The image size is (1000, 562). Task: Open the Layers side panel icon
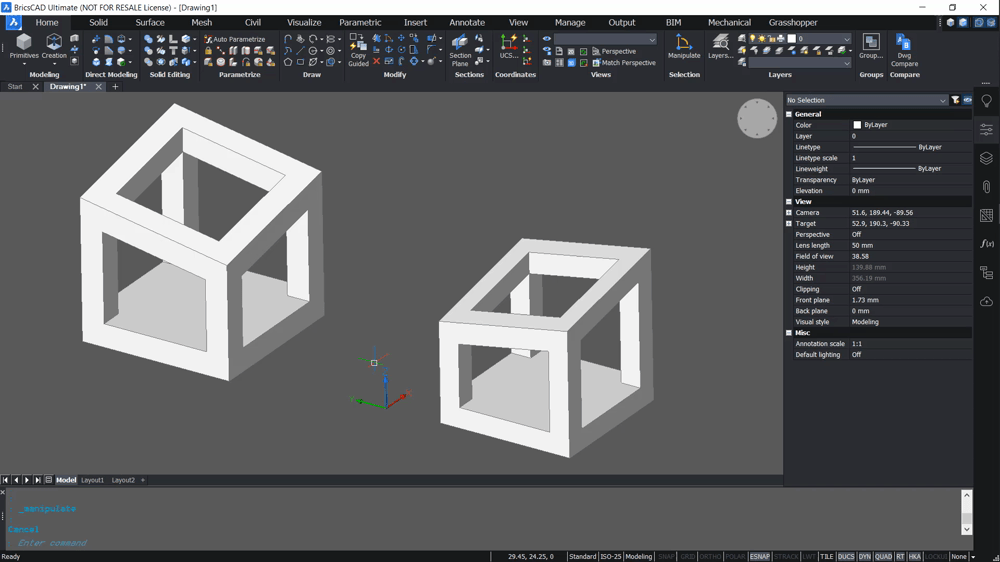(x=987, y=158)
